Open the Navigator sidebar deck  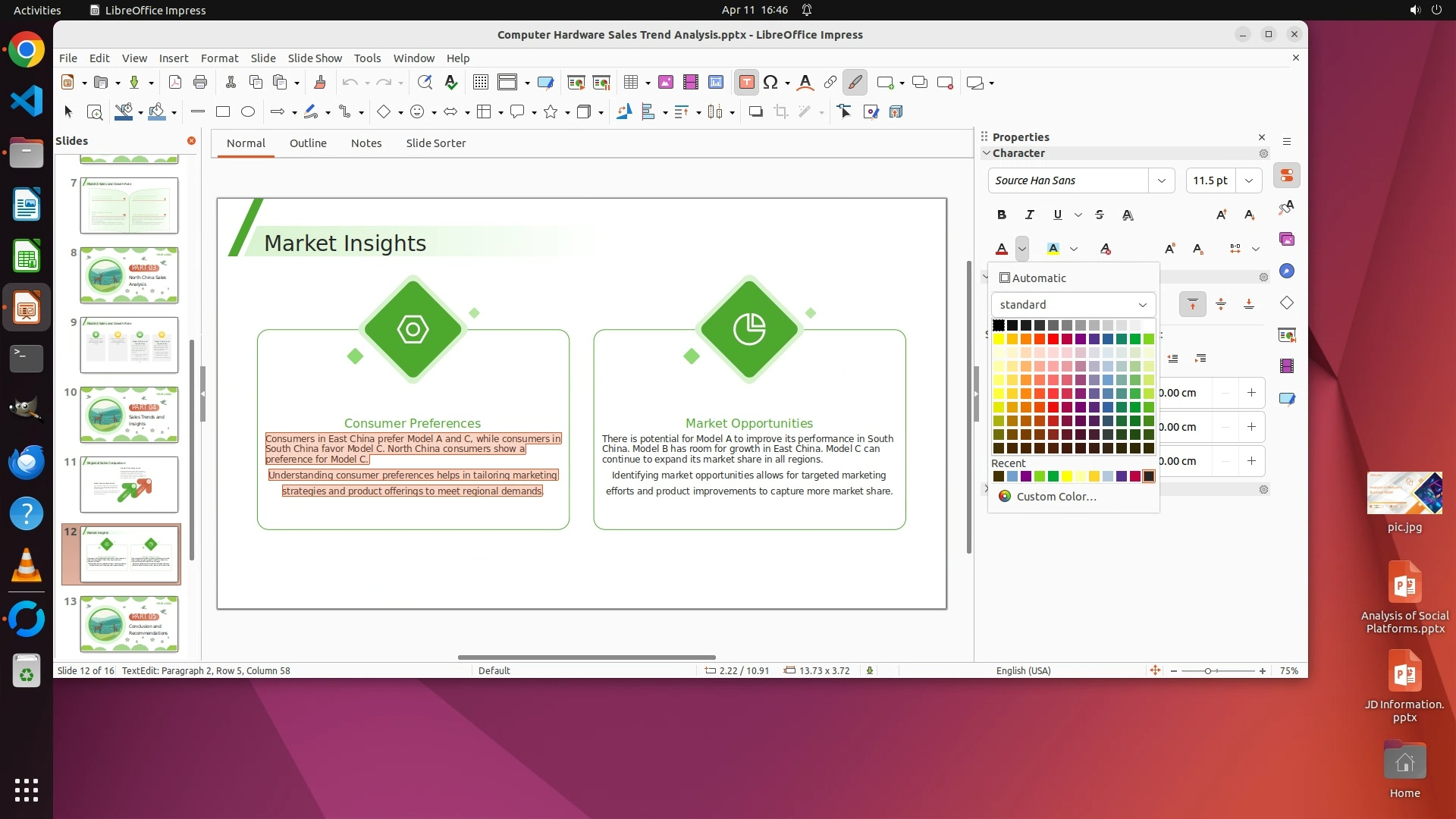[x=1287, y=271]
